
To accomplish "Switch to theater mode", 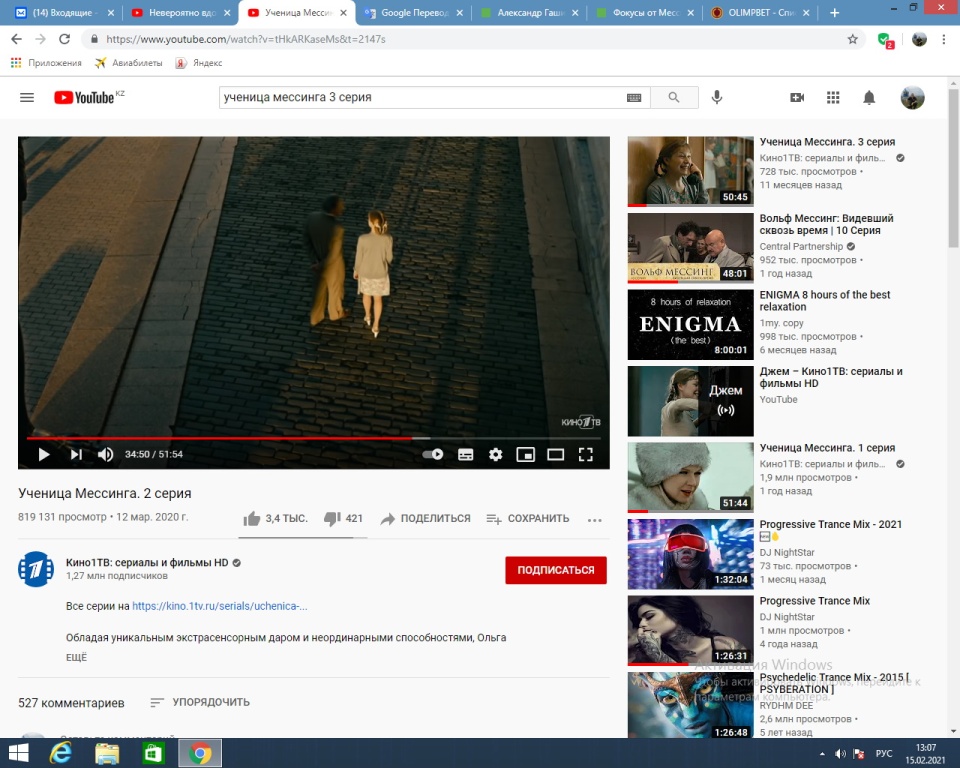I will [x=555, y=454].
